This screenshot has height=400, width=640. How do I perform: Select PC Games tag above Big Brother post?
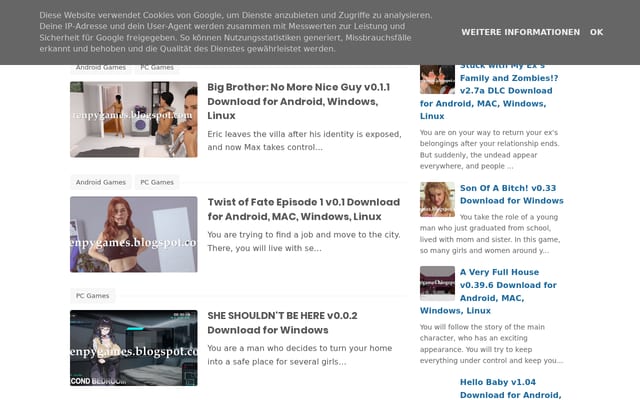point(157,68)
